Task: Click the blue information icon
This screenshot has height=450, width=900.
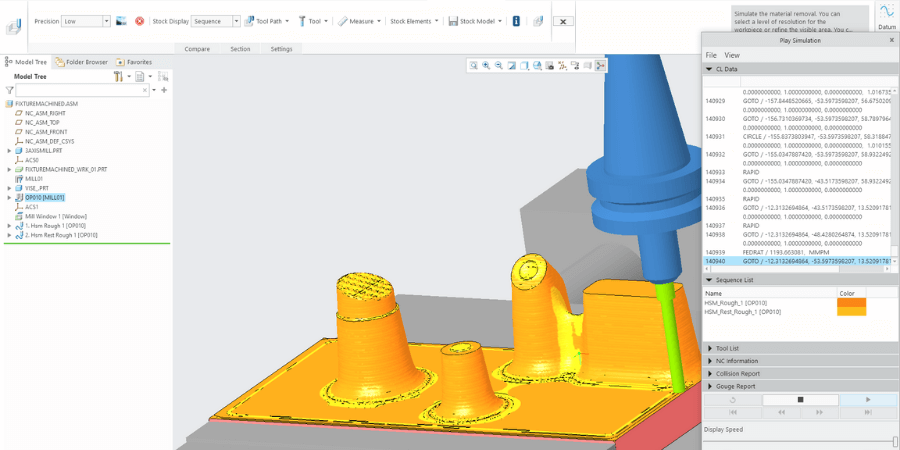Action: tap(516, 20)
